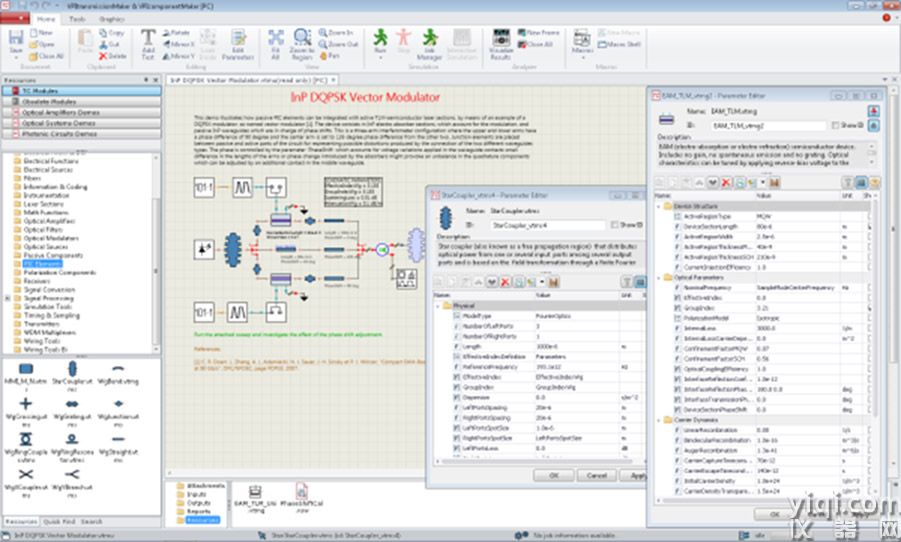
Task: Click the red Stop simulation icon
Action: 403,37
